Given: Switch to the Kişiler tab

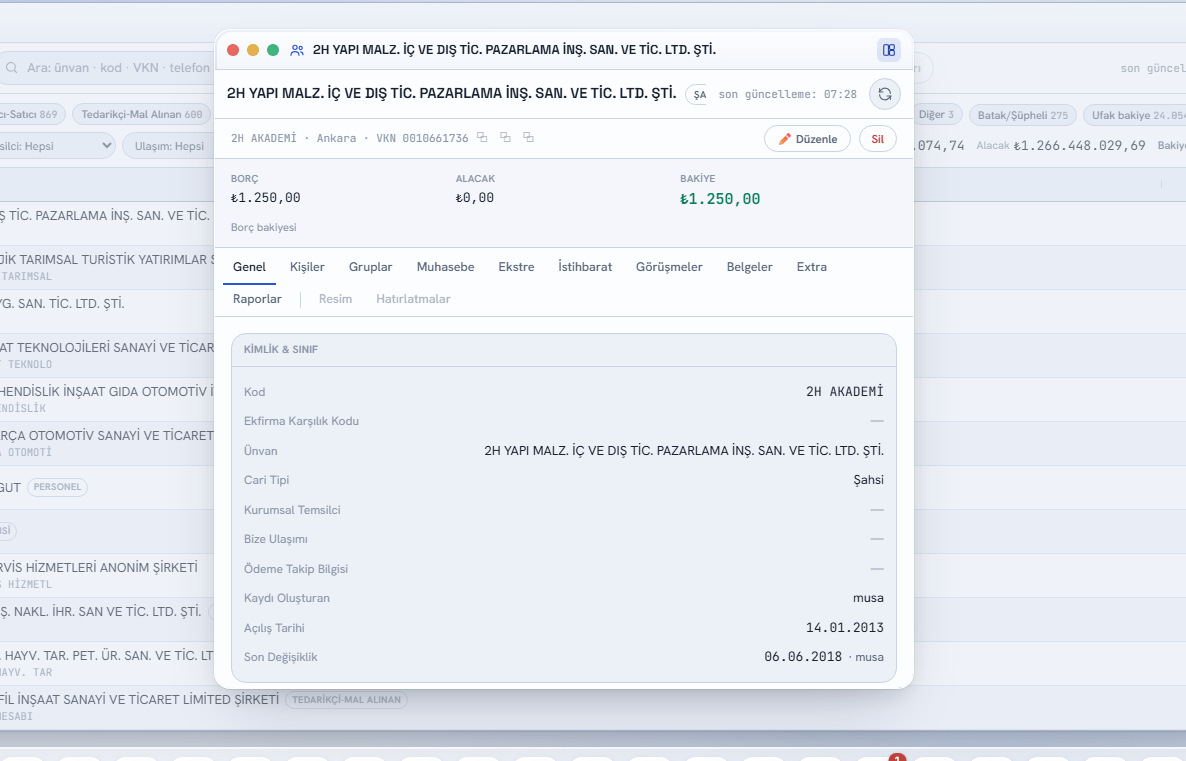Looking at the screenshot, I should [307, 267].
